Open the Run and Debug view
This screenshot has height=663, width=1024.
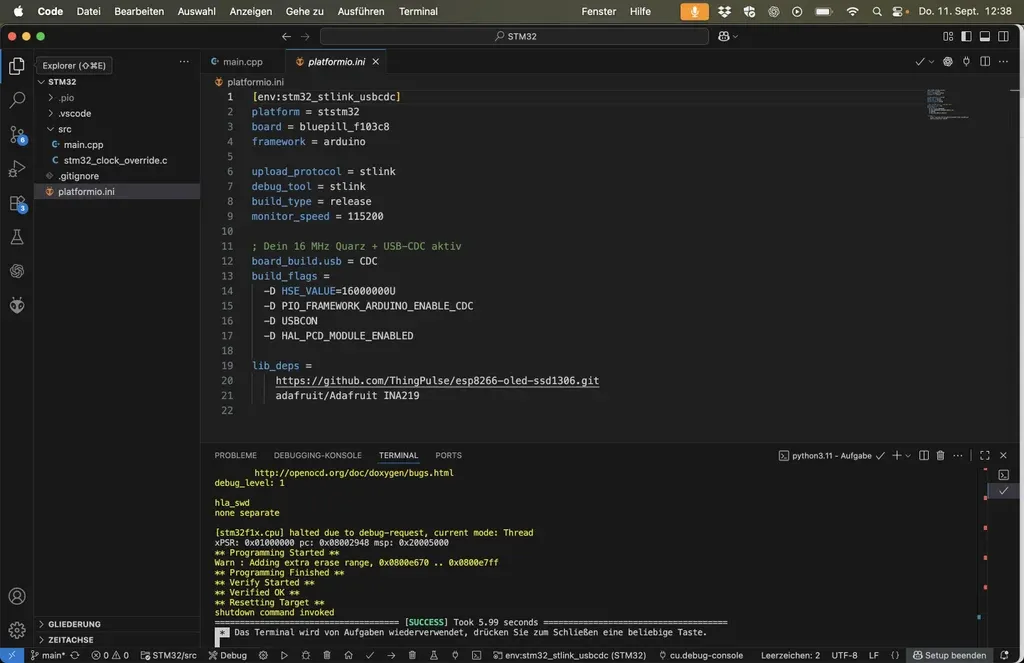coord(17,168)
